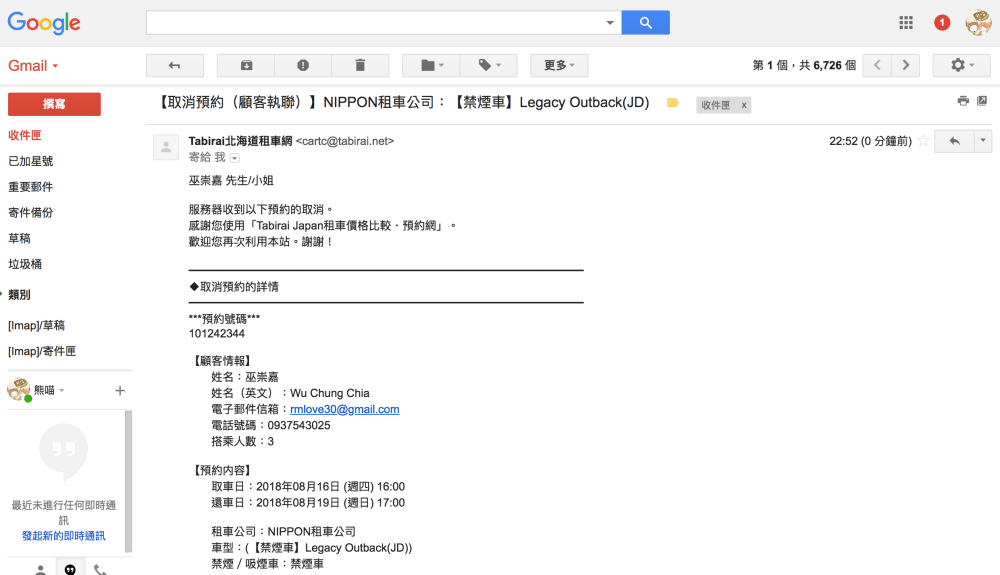Toggle the yellow importance marker

(672, 103)
